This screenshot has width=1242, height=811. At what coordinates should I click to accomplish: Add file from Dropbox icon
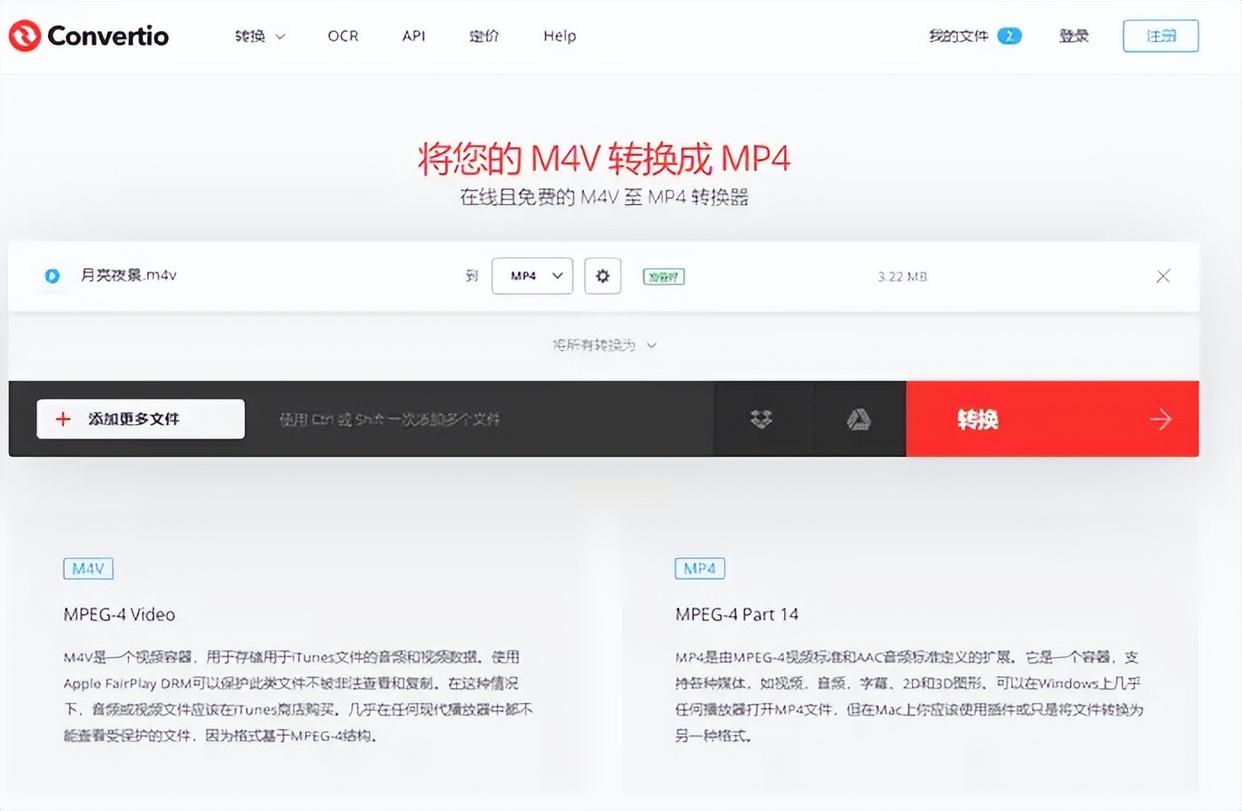pyautogui.click(x=761, y=420)
